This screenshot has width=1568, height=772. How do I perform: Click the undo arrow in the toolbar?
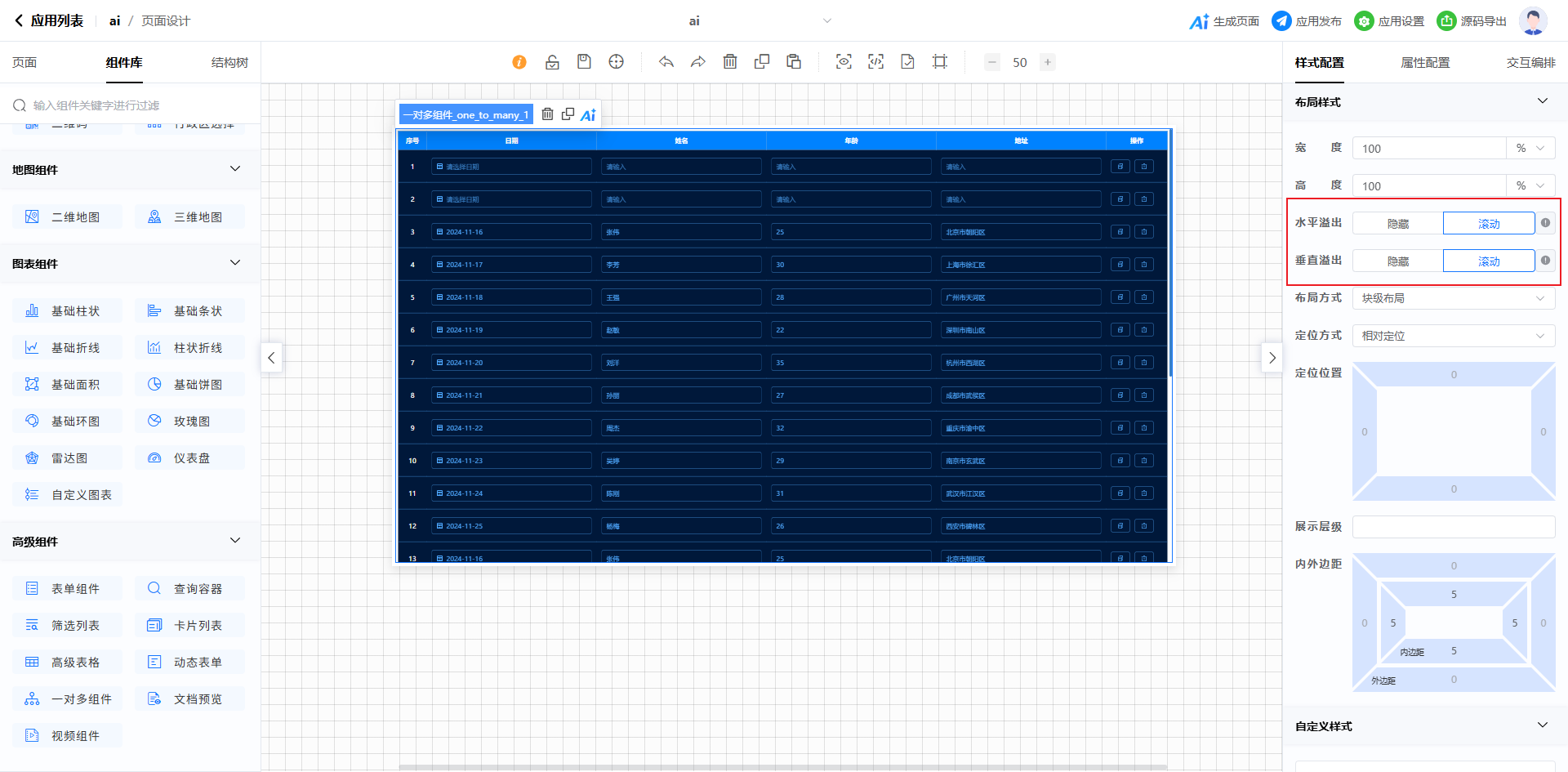[x=666, y=62]
